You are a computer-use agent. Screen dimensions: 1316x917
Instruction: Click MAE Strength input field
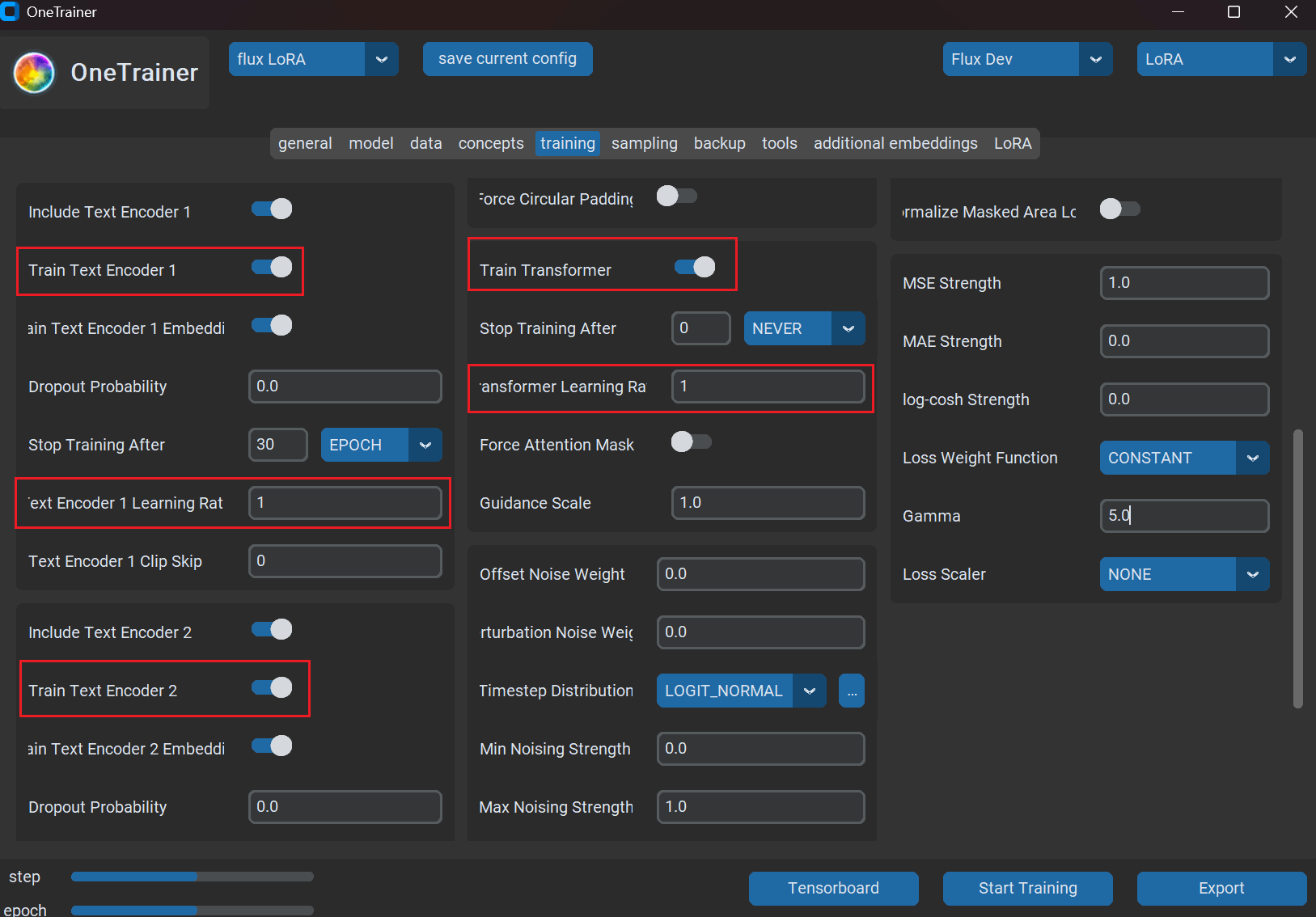coord(1185,341)
